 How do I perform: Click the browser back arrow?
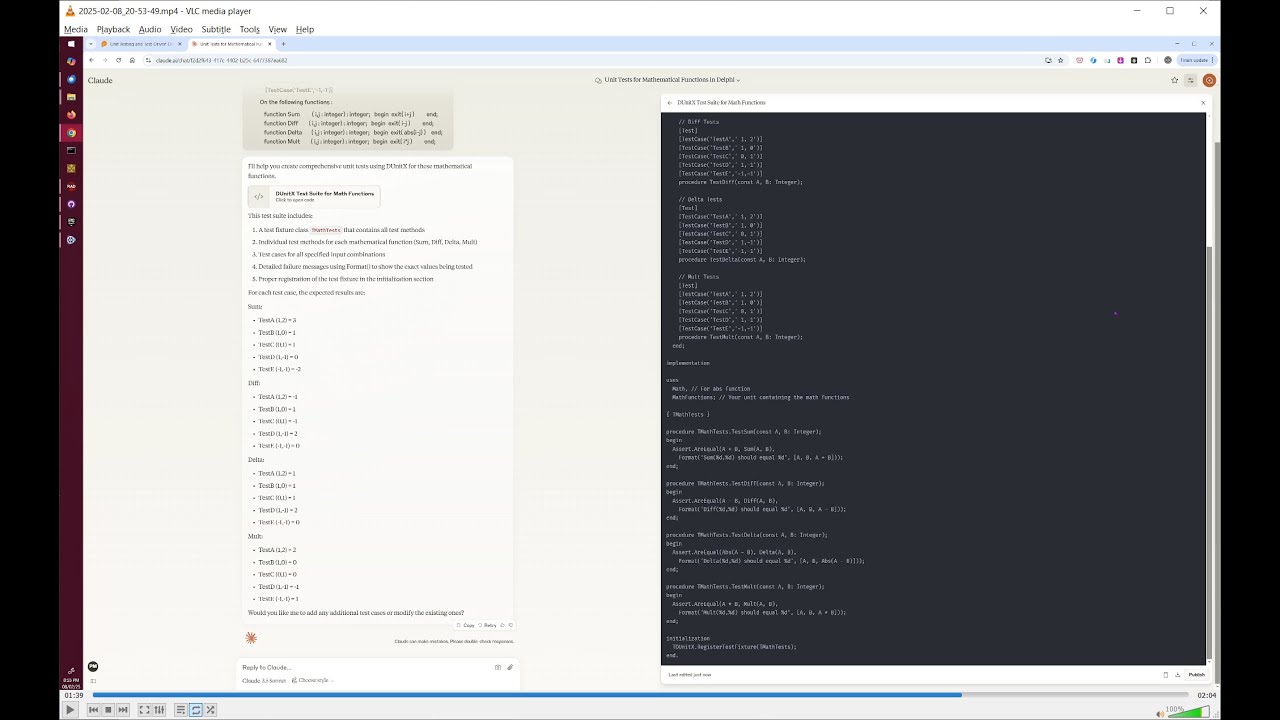pos(91,60)
